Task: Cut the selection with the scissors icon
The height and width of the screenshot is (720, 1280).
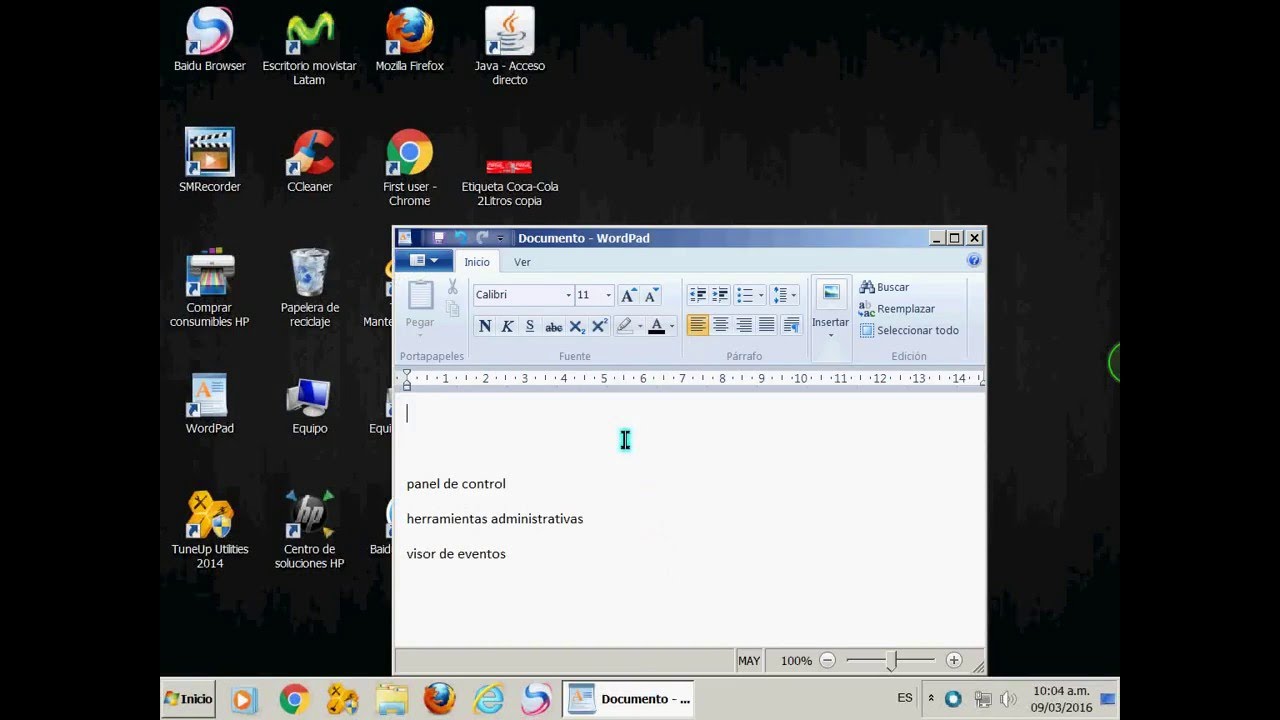Action: [x=452, y=287]
